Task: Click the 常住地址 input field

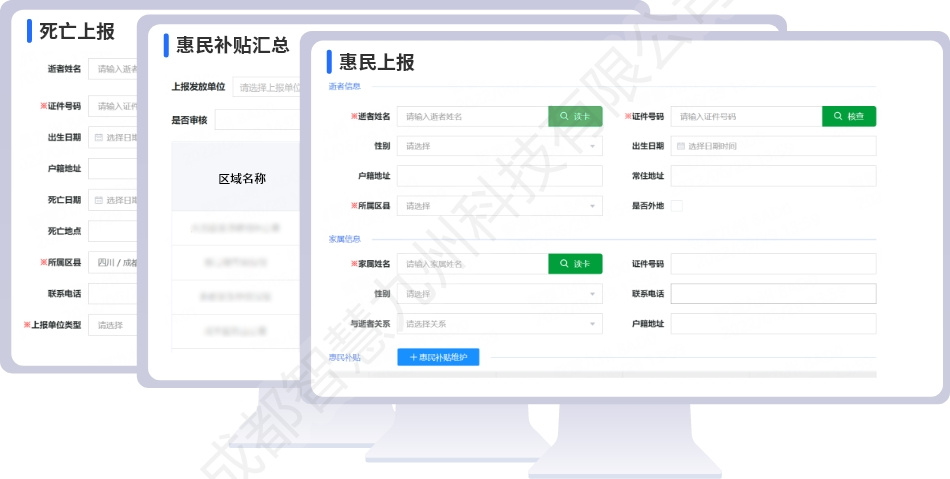Action: click(773, 176)
